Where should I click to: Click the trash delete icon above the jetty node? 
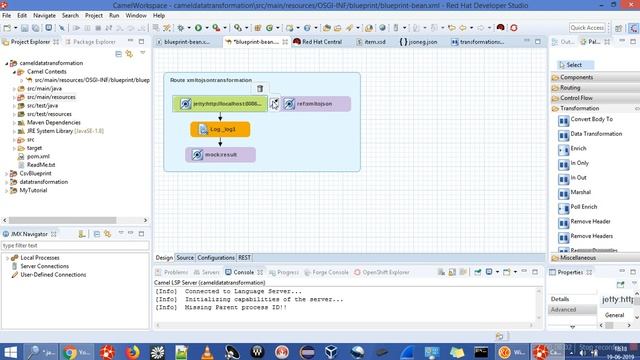click(260, 89)
